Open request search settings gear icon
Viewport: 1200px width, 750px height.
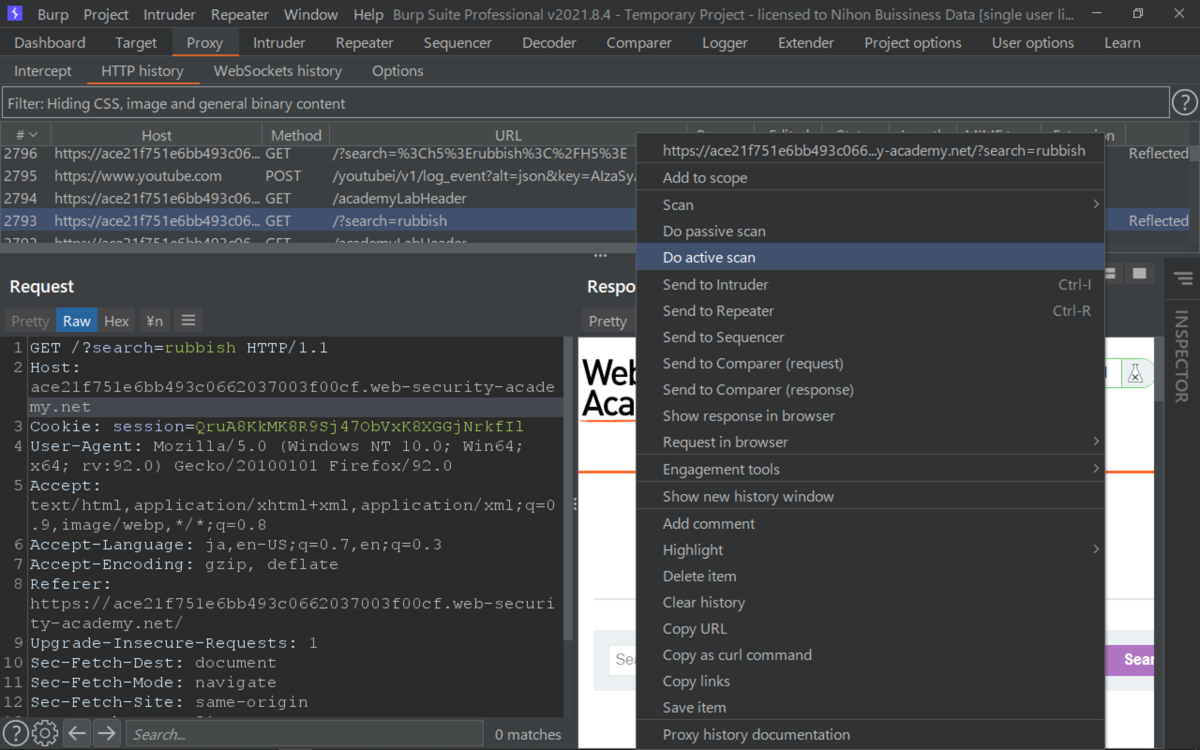[45, 734]
